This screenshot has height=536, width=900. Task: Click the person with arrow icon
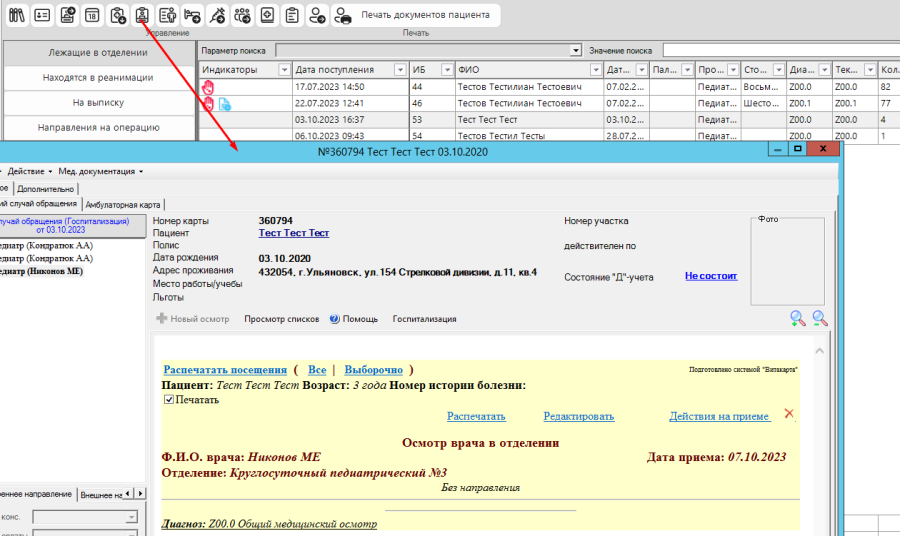(317, 15)
